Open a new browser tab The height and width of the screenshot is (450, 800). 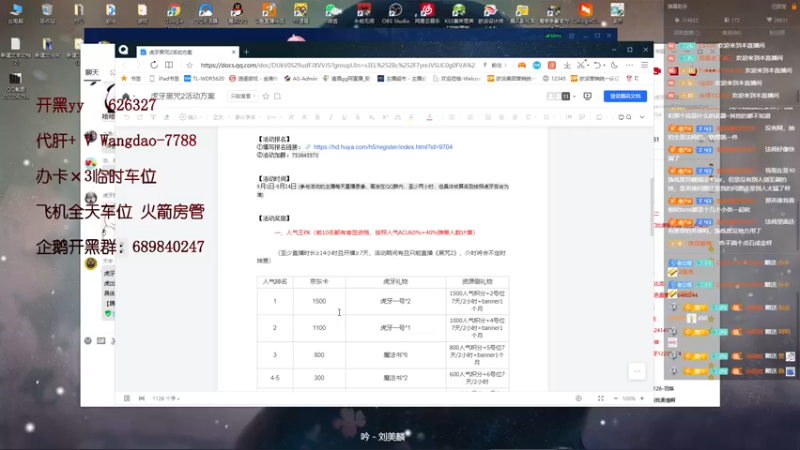[246, 52]
